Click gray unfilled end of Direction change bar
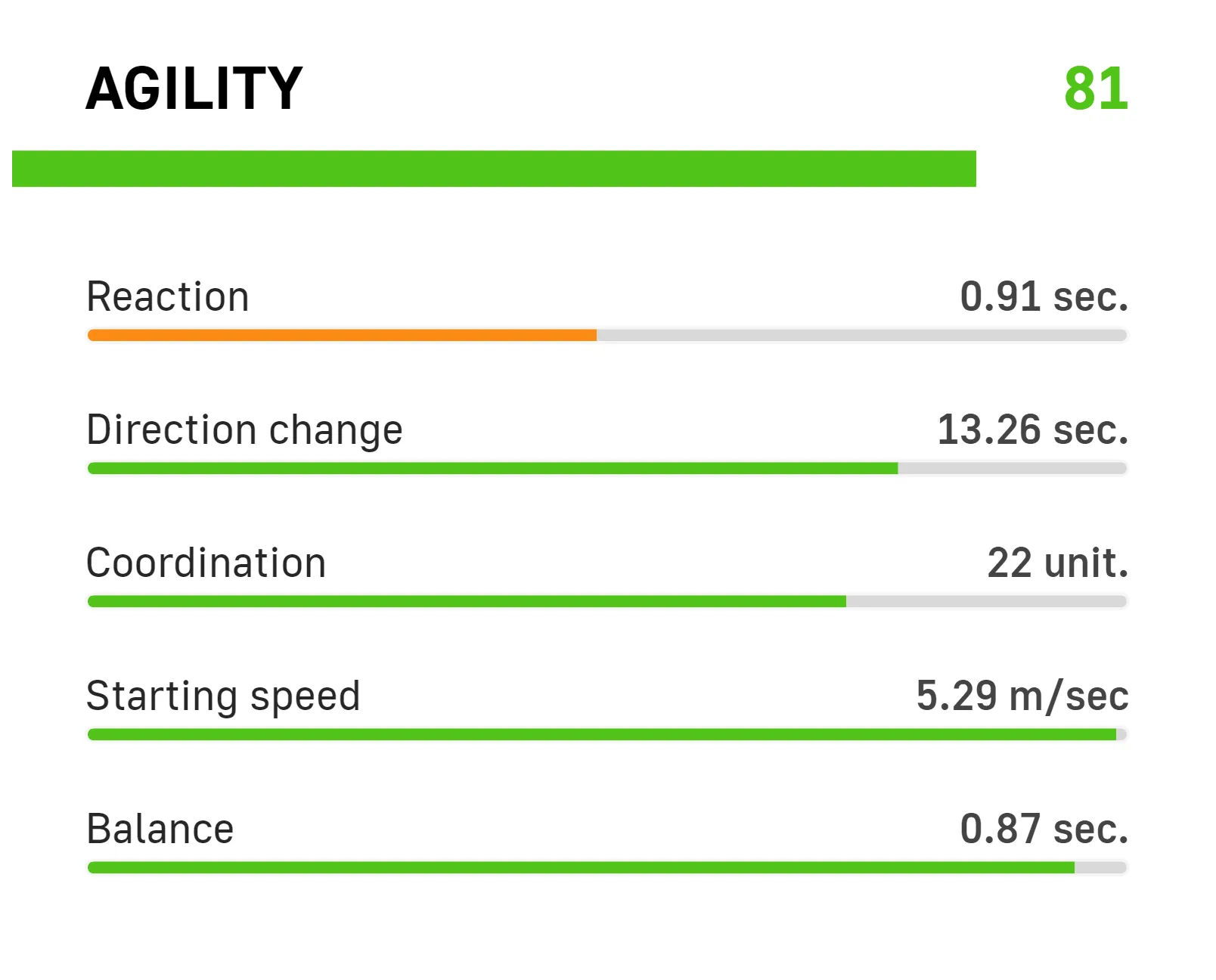This screenshot has height=980, width=1216. [1012, 468]
